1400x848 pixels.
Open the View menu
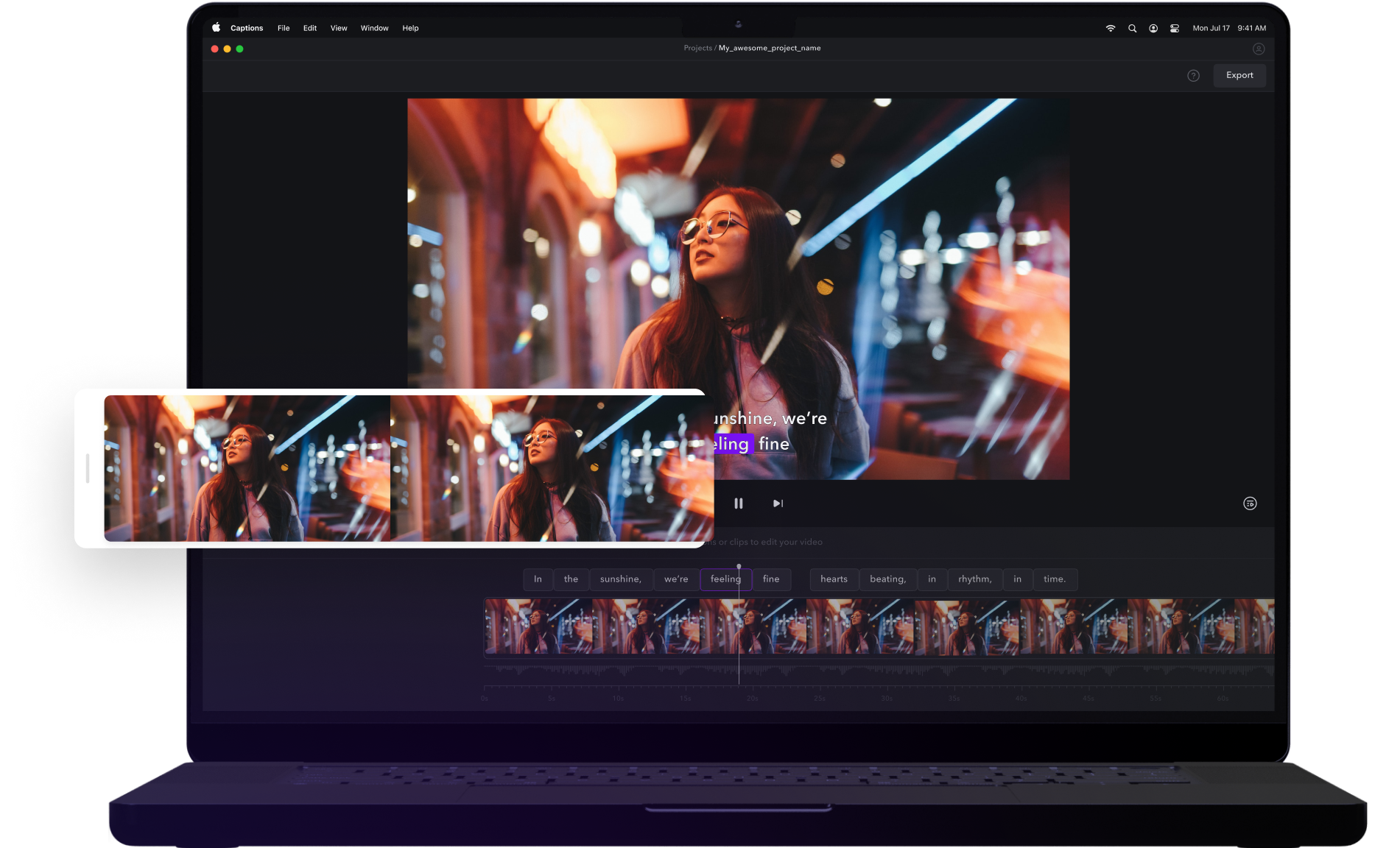(x=338, y=28)
